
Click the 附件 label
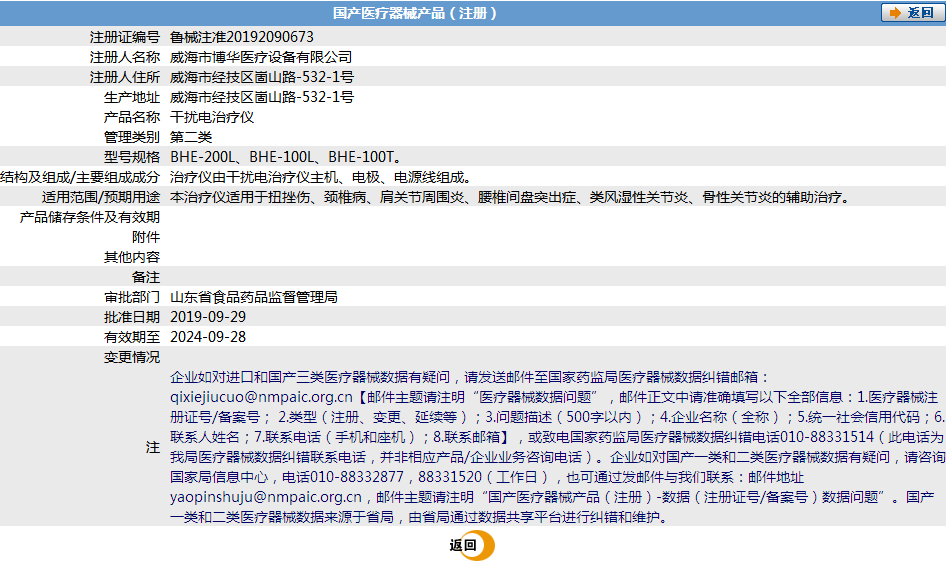point(146,237)
